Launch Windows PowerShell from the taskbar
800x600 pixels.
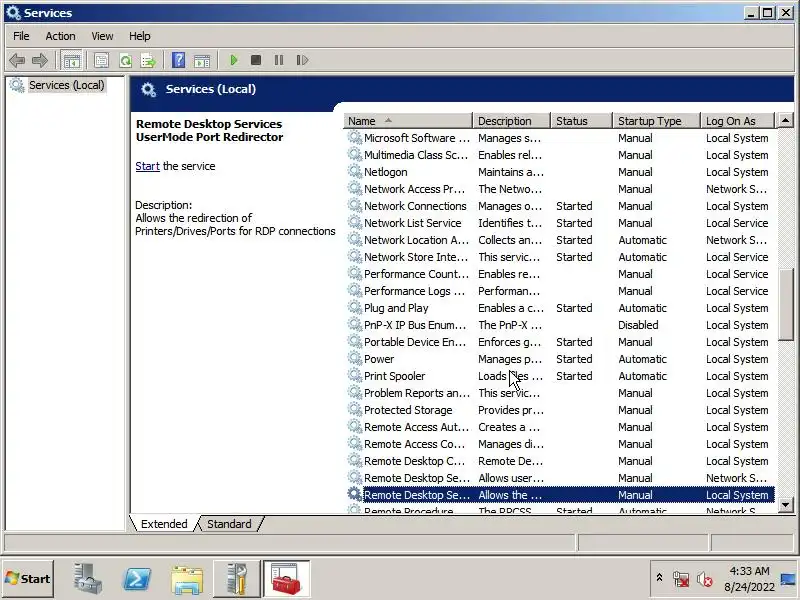click(137, 579)
